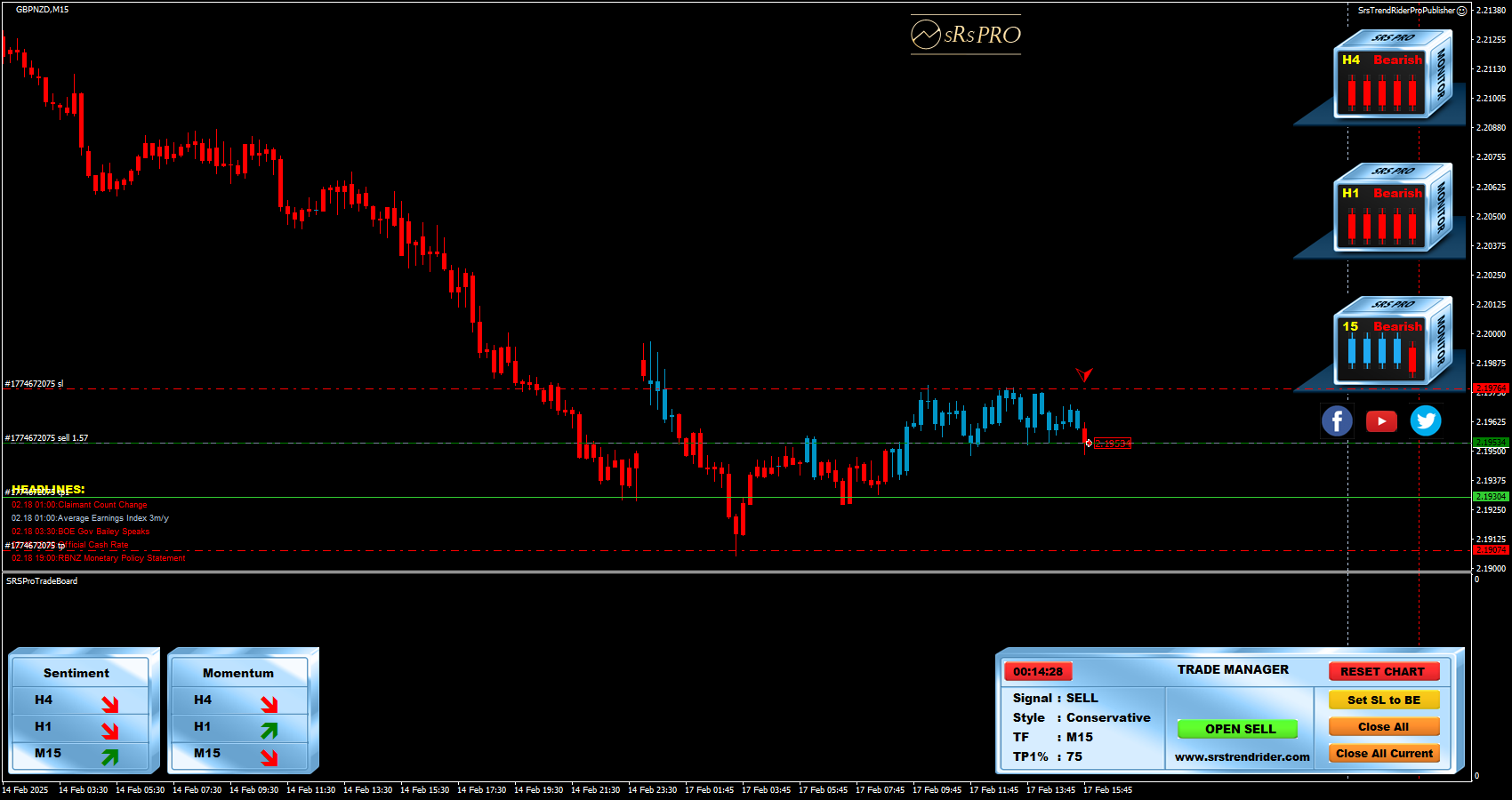This screenshot has width=1512, height=800.
Task: Click the H1 Momentum green up arrow
Action: (269, 731)
